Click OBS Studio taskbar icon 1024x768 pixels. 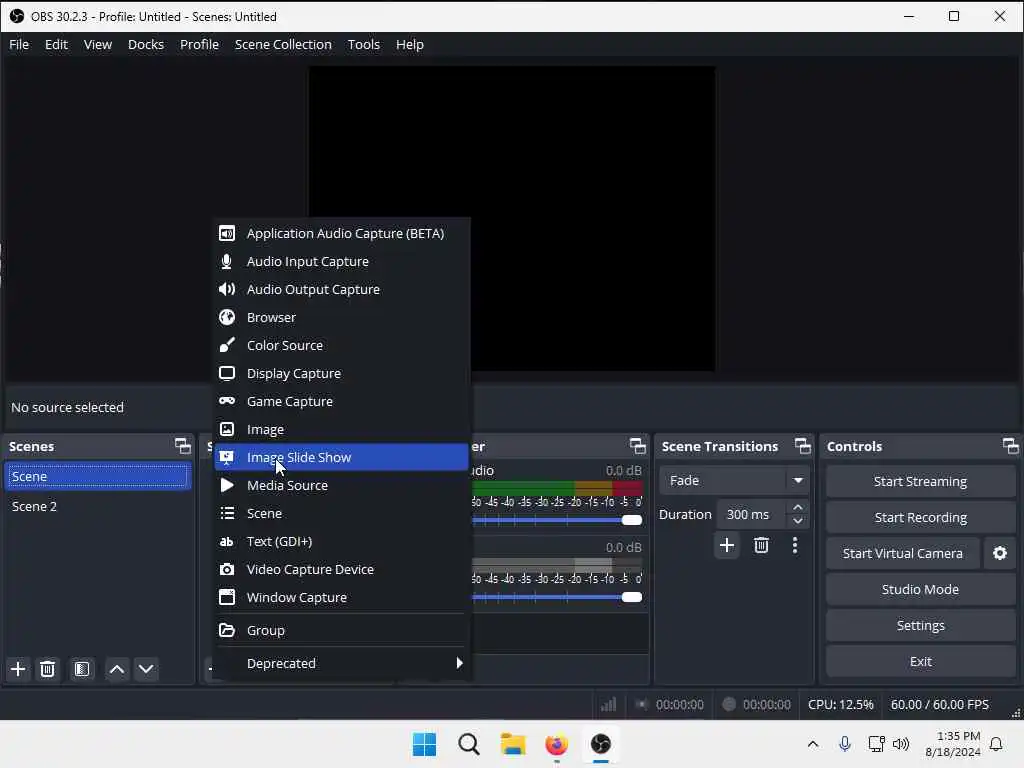pos(600,744)
